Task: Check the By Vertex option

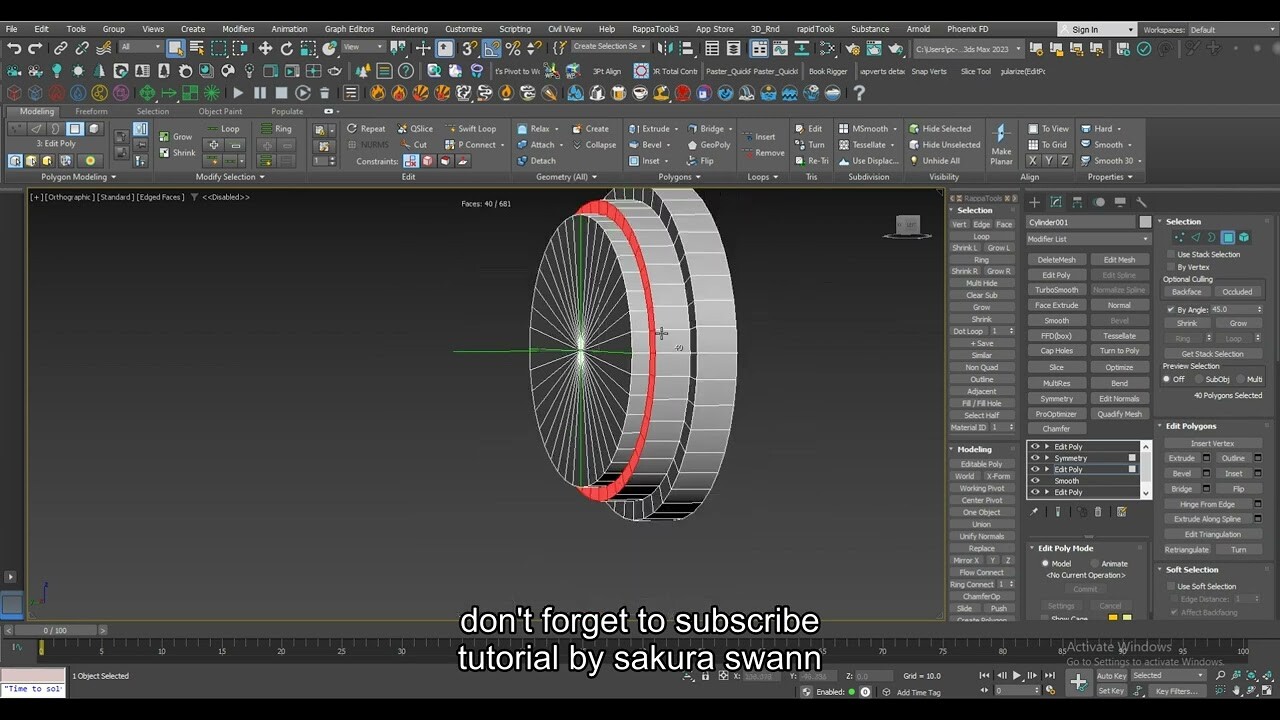Action: click(1170, 267)
